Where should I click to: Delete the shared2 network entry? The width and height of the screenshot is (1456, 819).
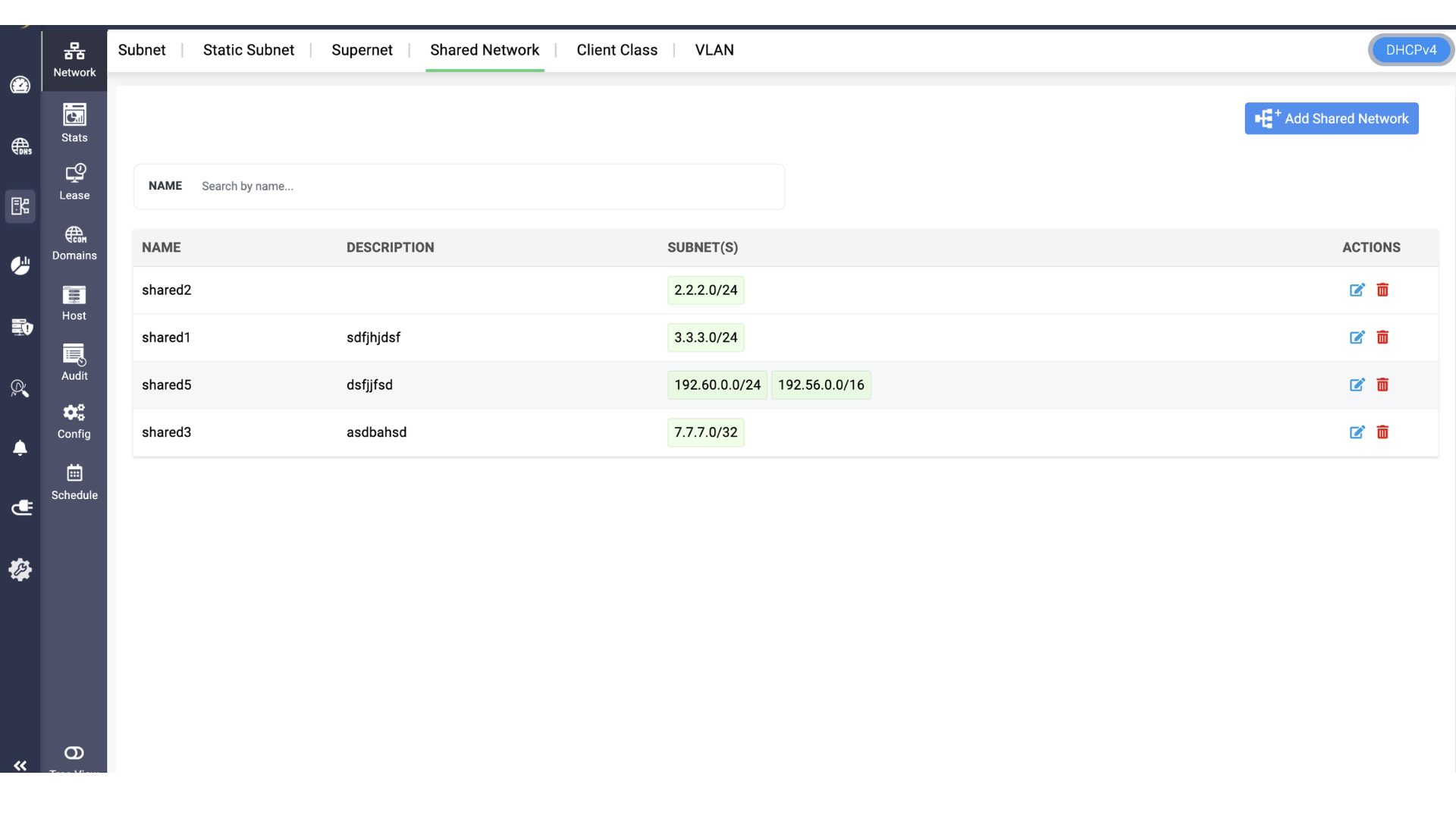[x=1382, y=290]
